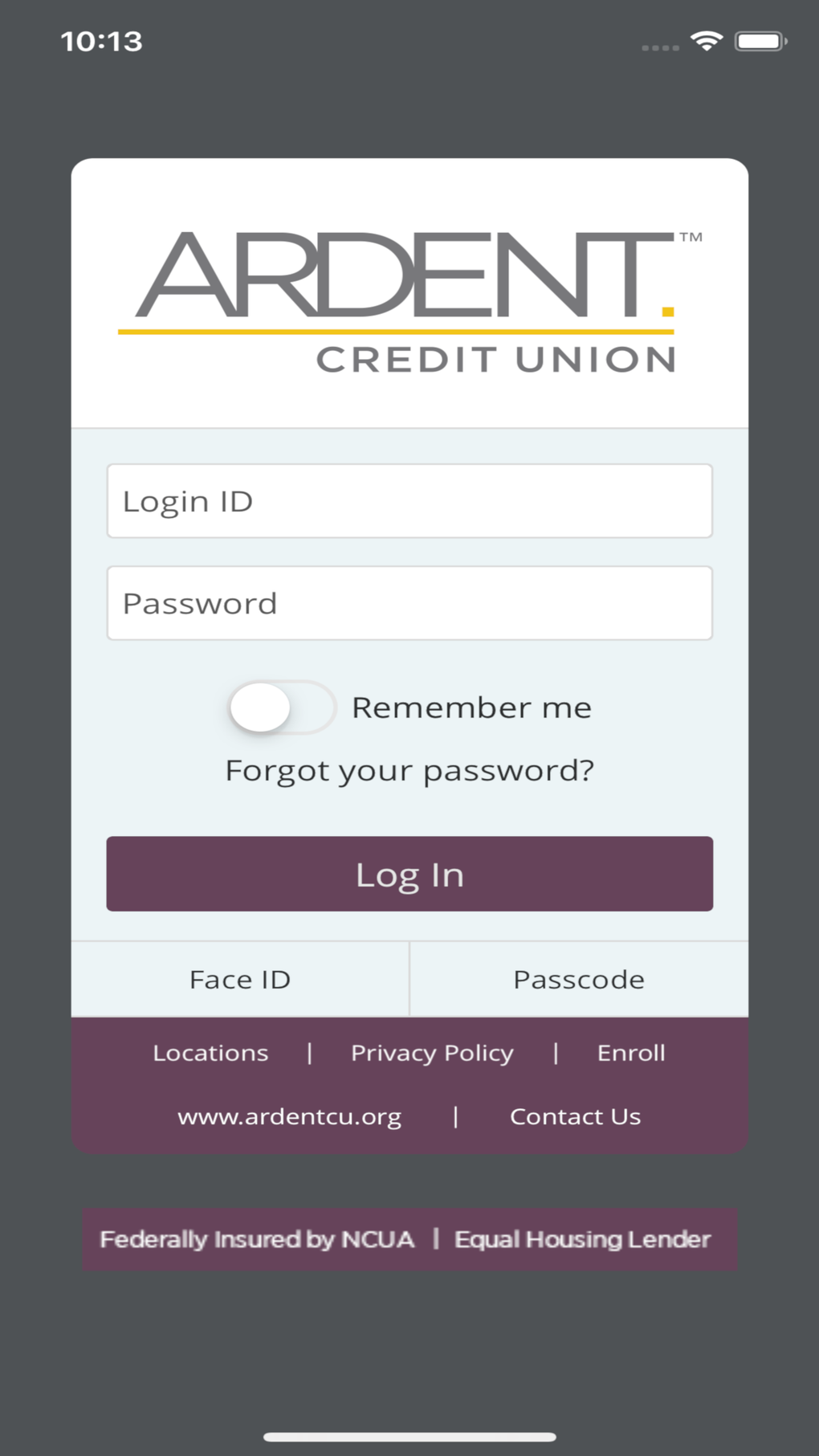The width and height of the screenshot is (819, 1456).
Task: Tap the Enroll link
Action: [631, 1053]
